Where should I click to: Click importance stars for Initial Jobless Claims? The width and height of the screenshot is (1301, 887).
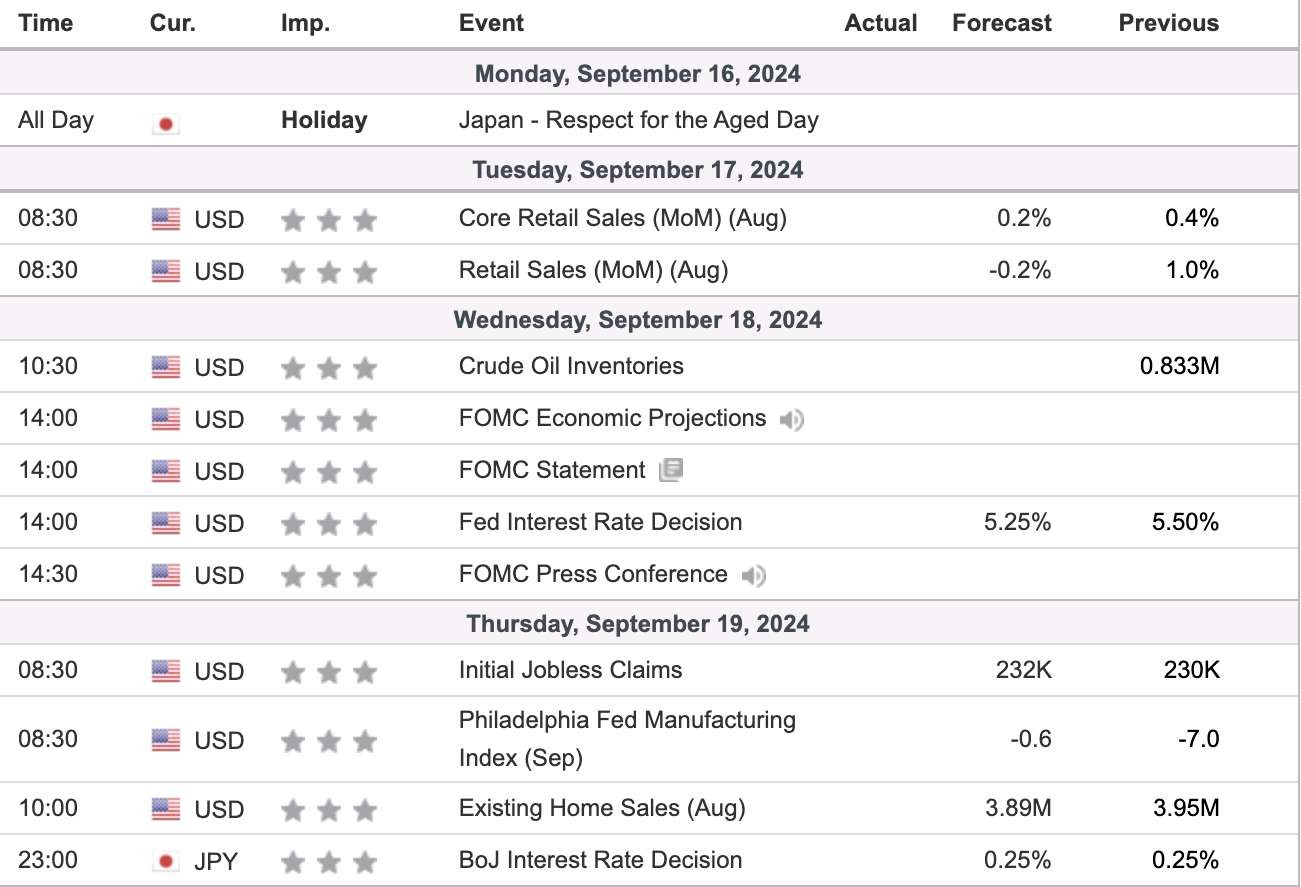click(x=329, y=672)
